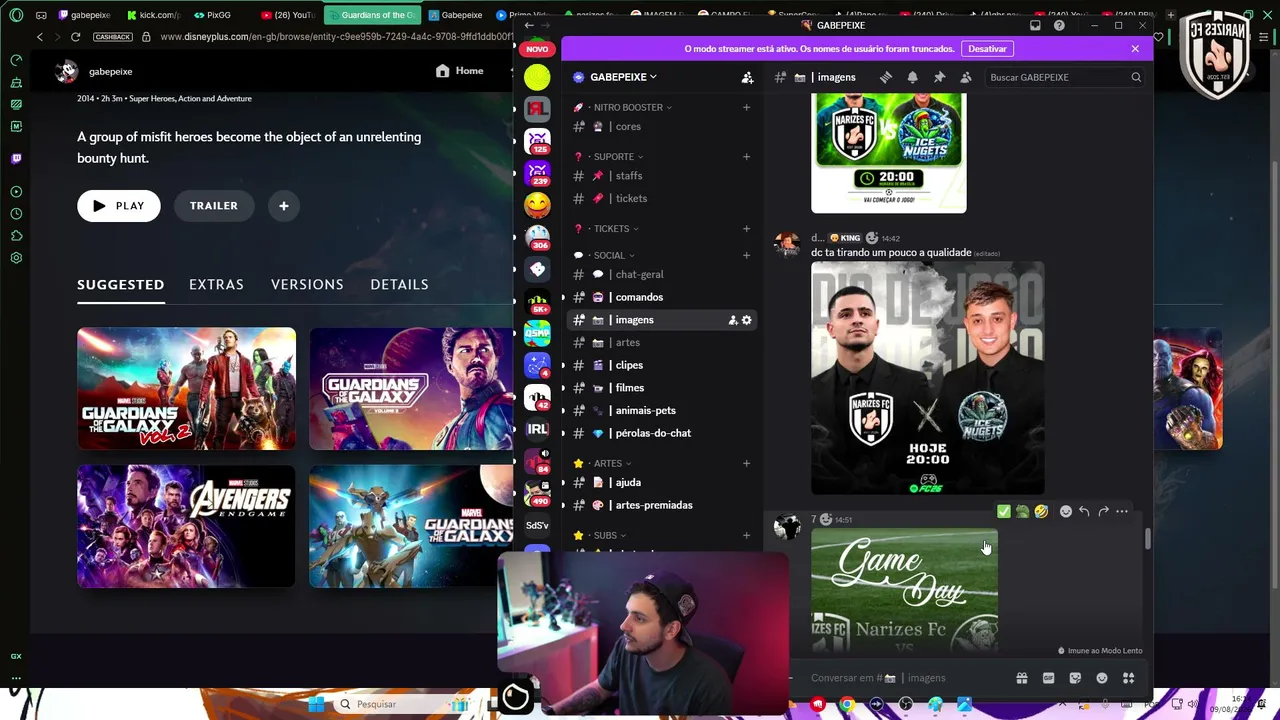
Task: Search in Buscar GABEPEIXE field
Action: tap(1065, 77)
